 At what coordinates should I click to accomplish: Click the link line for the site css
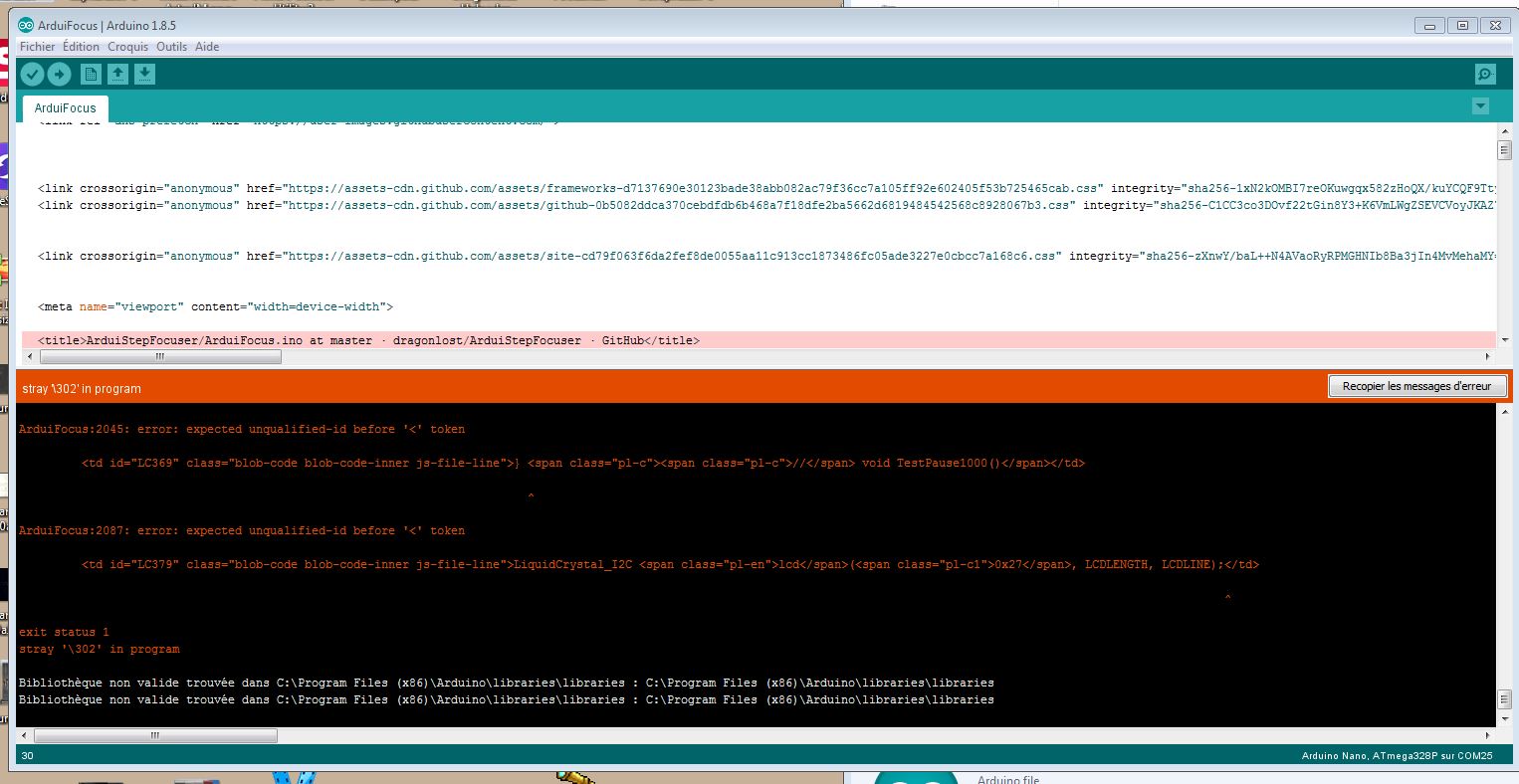click(x=766, y=256)
